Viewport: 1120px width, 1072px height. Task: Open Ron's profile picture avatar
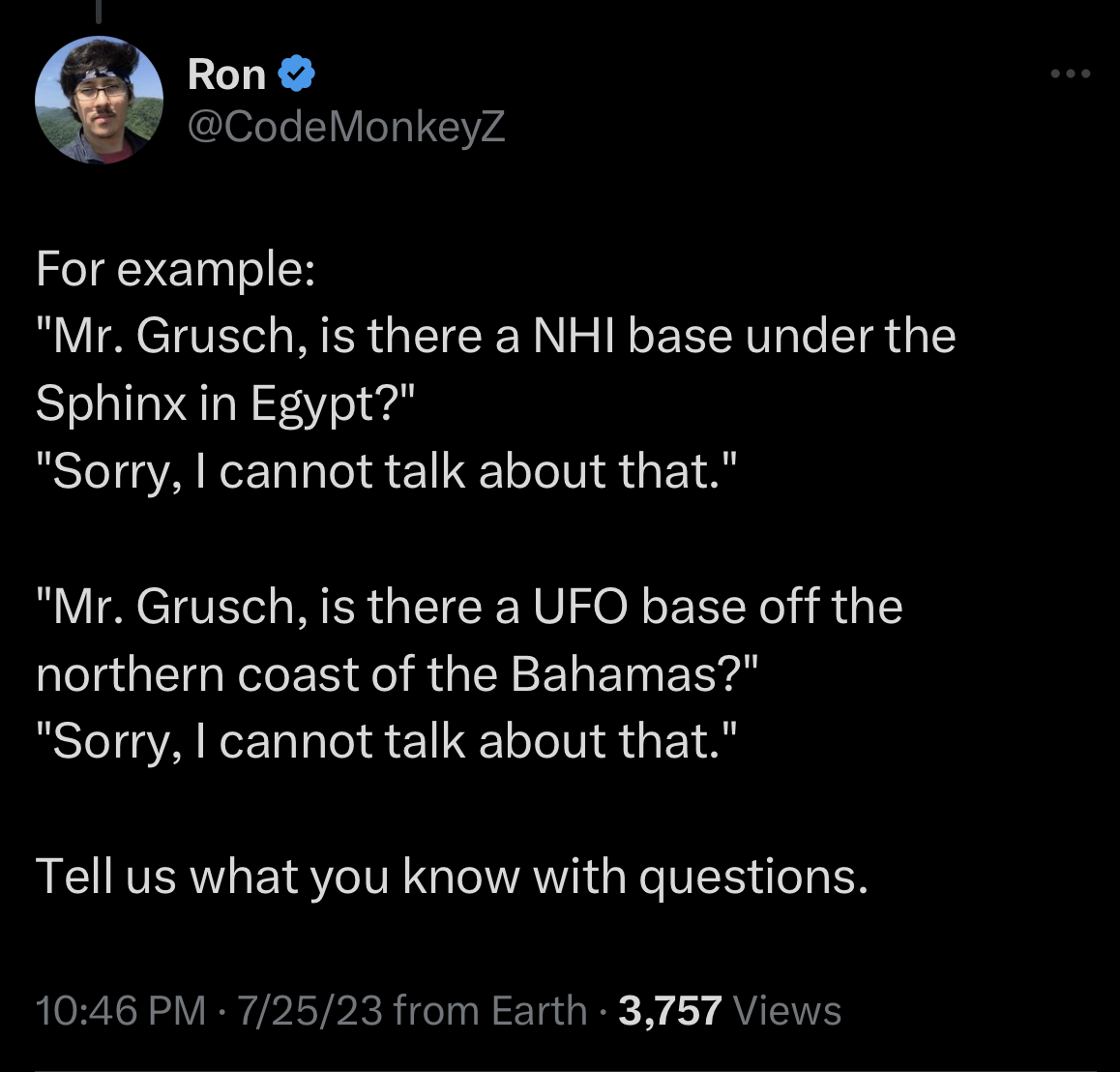pyautogui.click(x=99, y=100)
